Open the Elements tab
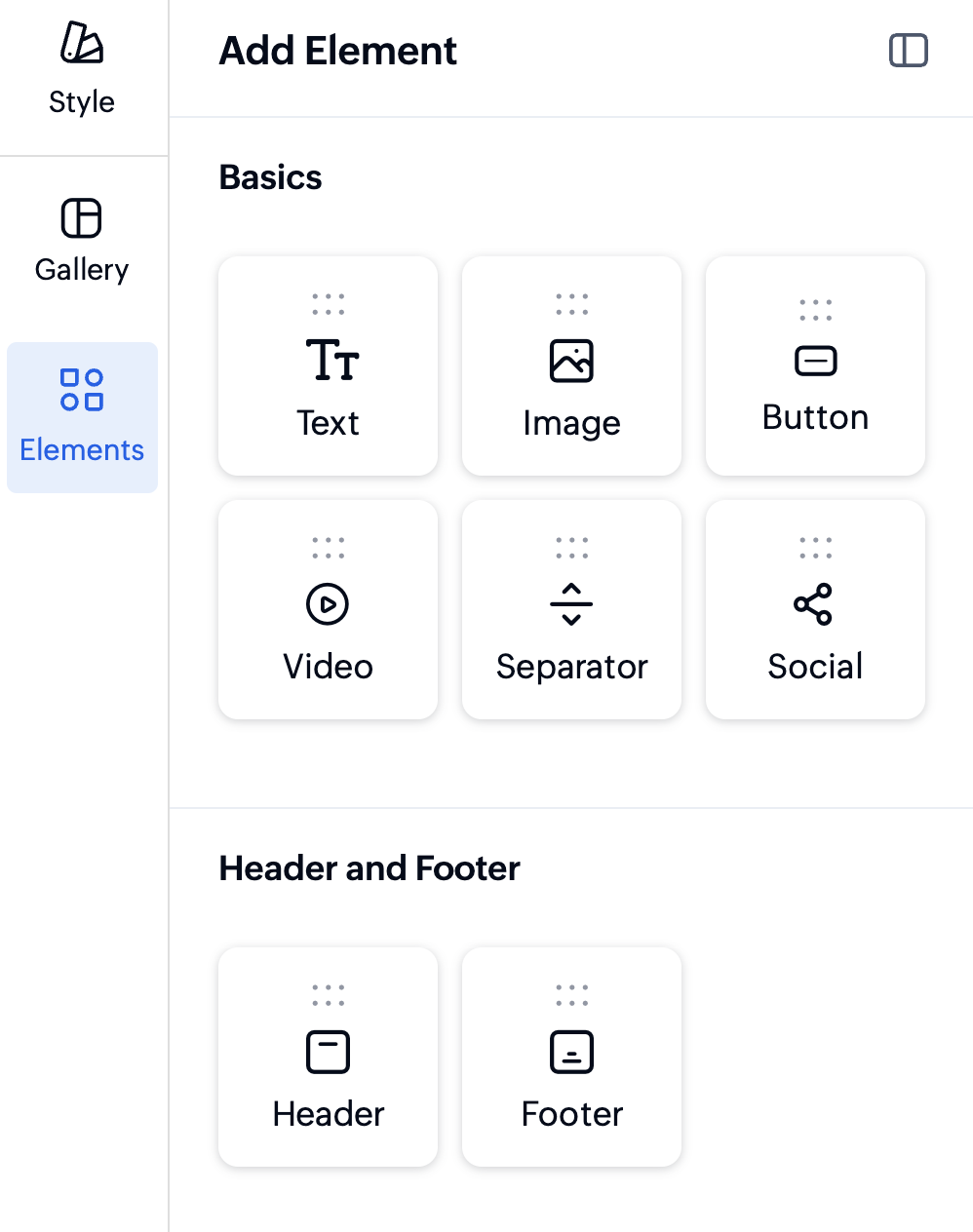 pos(82,417)
